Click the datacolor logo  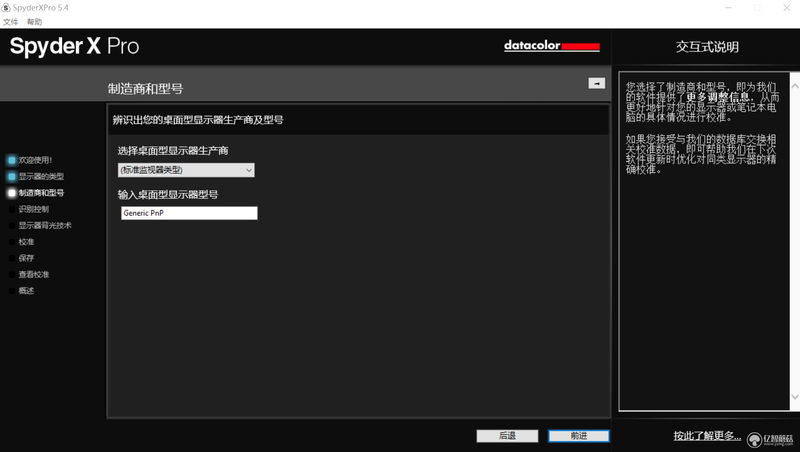[x=552, y=46]
